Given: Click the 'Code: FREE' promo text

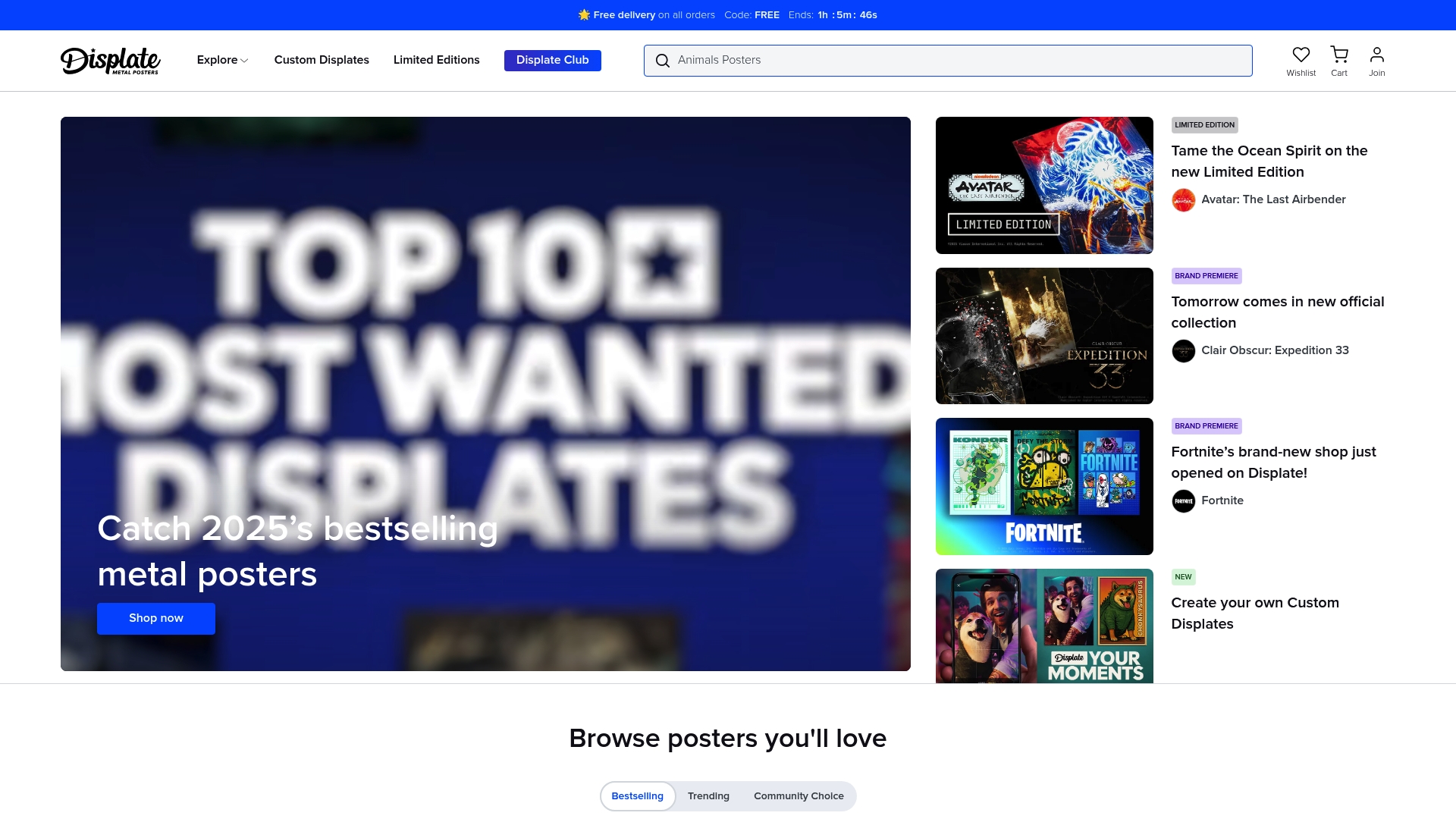Looking at the screenshot, I should pyautogui.click(x=752, y=15).
